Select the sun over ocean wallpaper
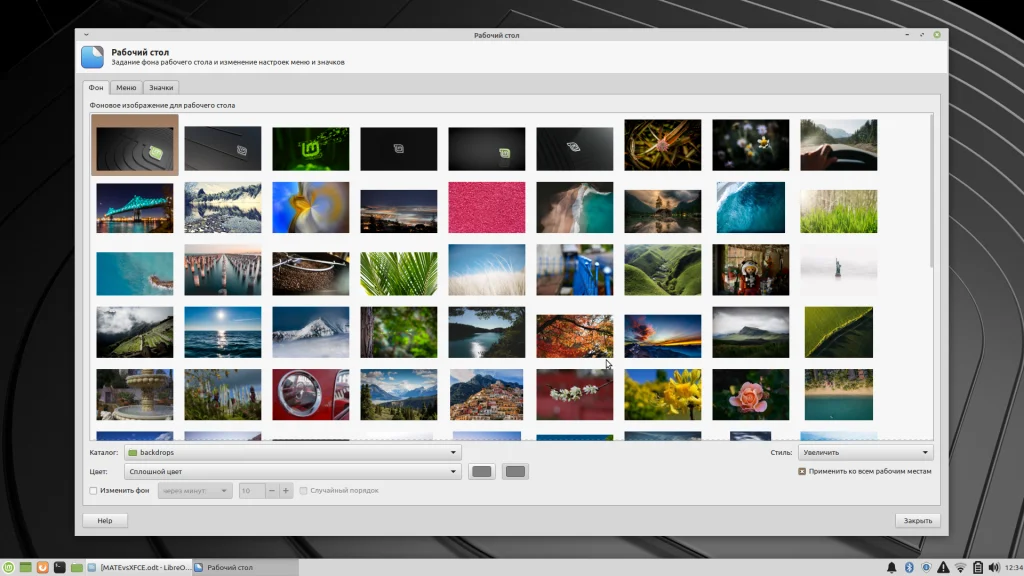This screenshot has height=576, width=1024. pos(223,332)
